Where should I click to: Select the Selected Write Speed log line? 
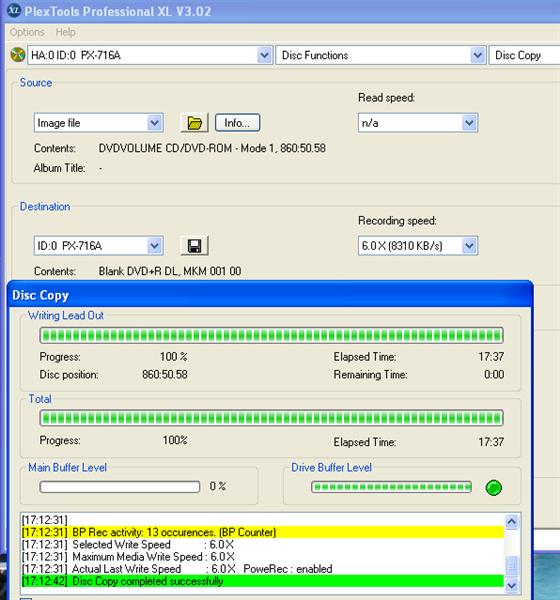(263, 545)
